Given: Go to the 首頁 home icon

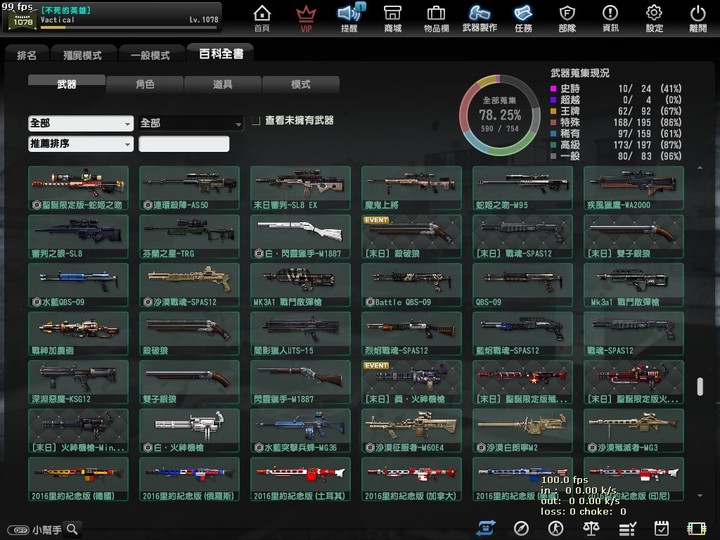Looking at the screenshot, I should tap(262, 17).
